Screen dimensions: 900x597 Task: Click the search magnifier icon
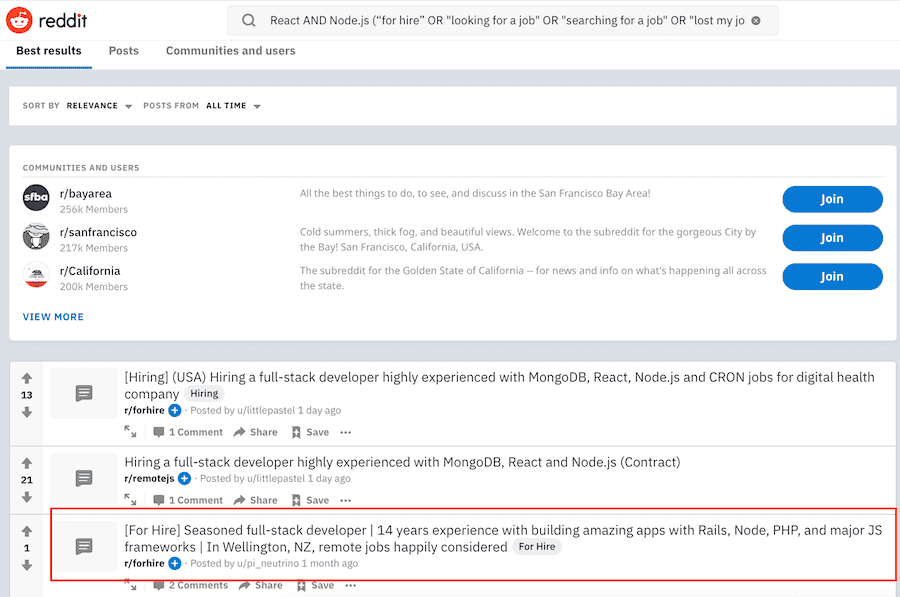tap(247, 19)
